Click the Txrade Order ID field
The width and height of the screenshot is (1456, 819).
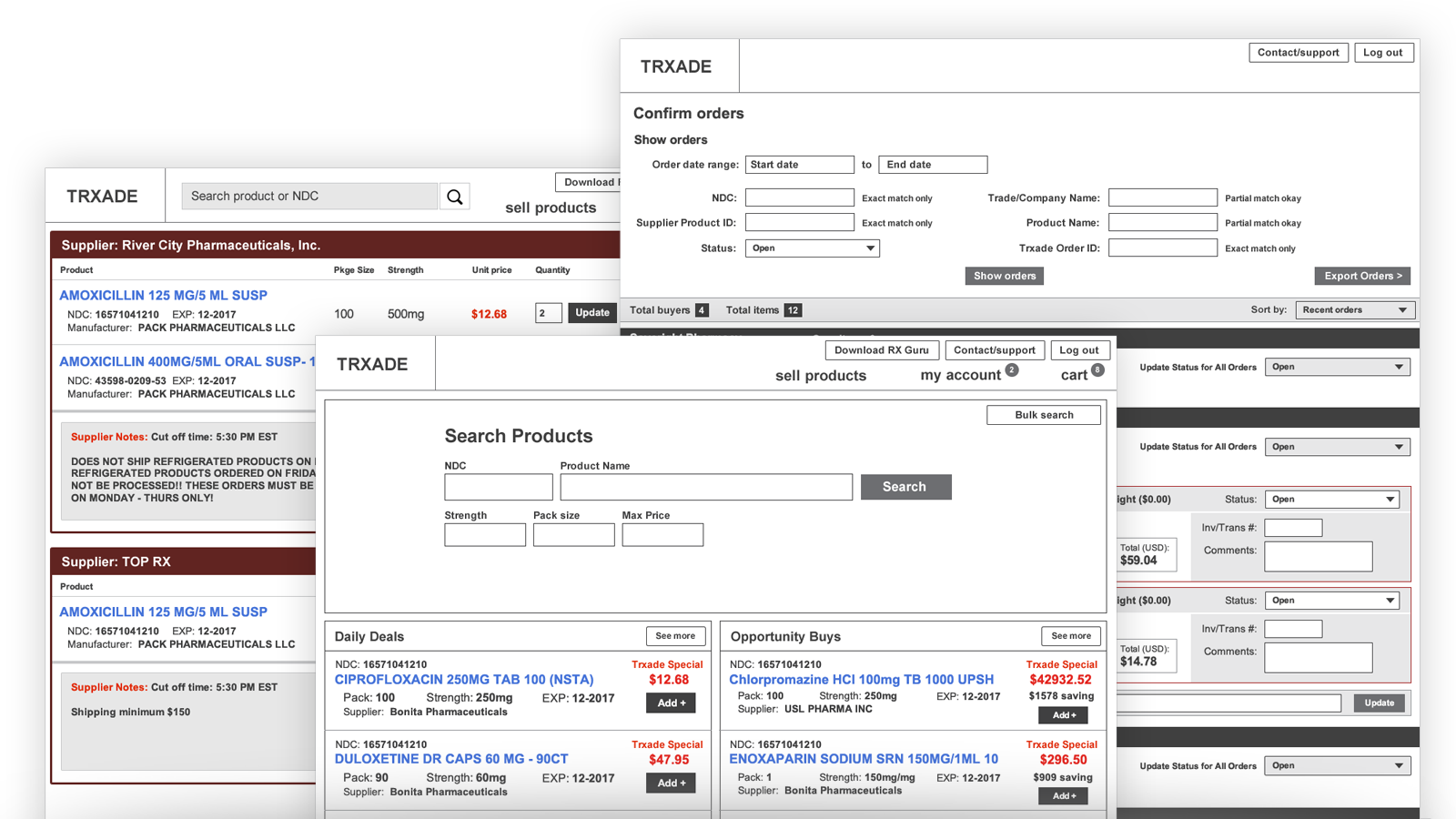[x=1163, y=248]
